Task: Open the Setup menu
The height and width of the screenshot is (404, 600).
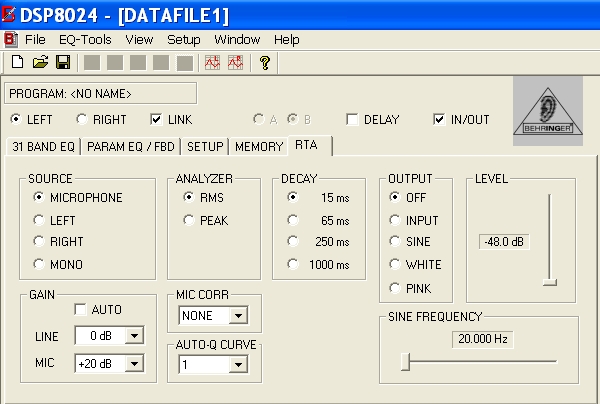Action: [184, 40]
